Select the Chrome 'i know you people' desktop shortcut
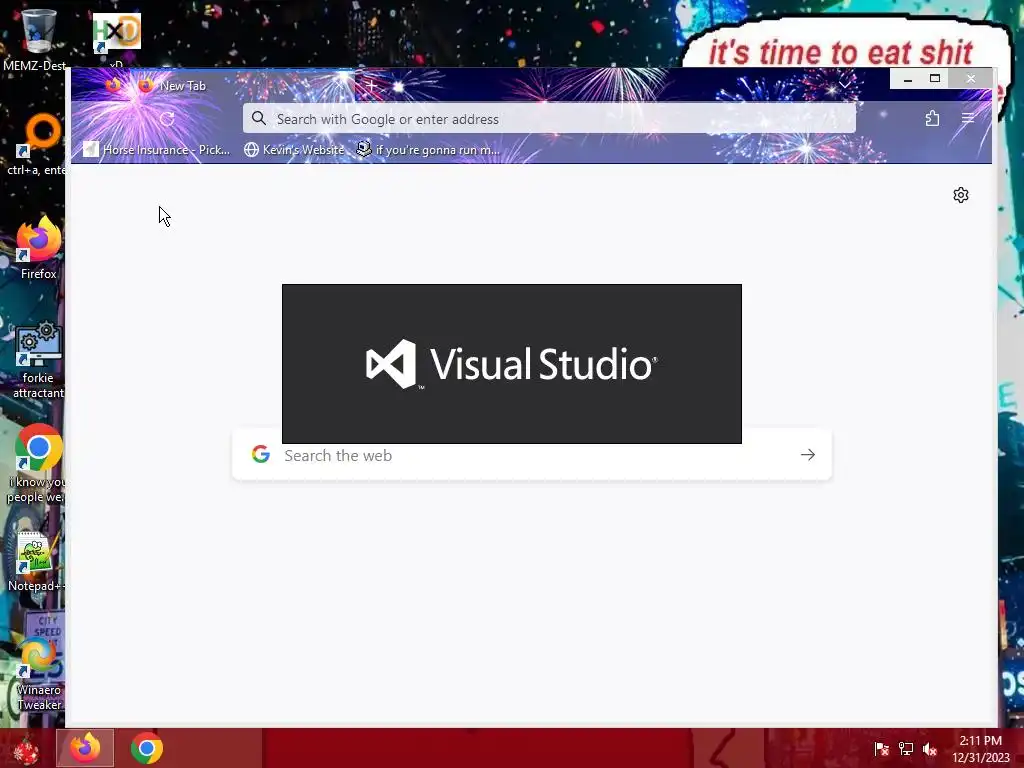 [37, 464]
